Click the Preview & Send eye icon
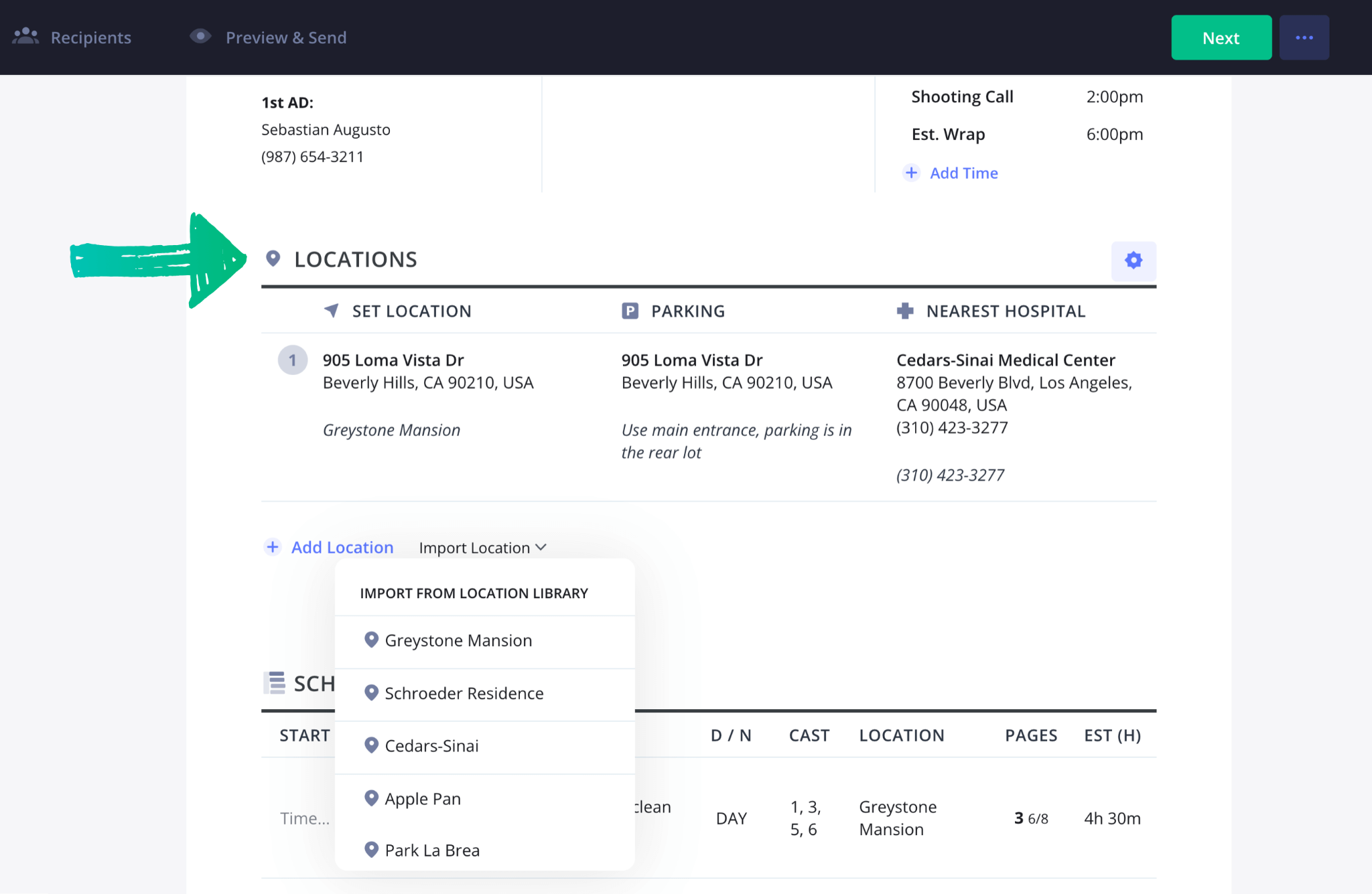1372x894 pixels. pos(200,37)
